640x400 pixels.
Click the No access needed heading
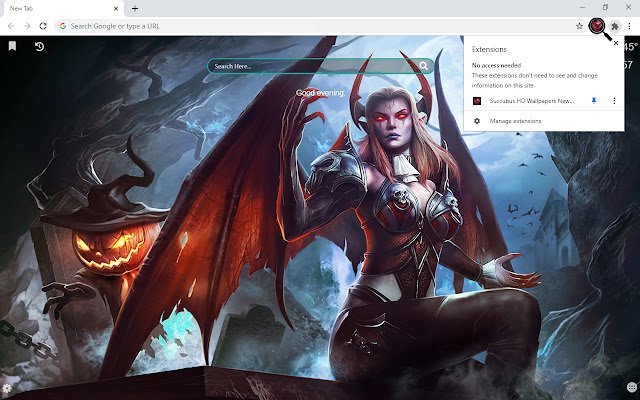pyautogui.click(x=496, y=65)
